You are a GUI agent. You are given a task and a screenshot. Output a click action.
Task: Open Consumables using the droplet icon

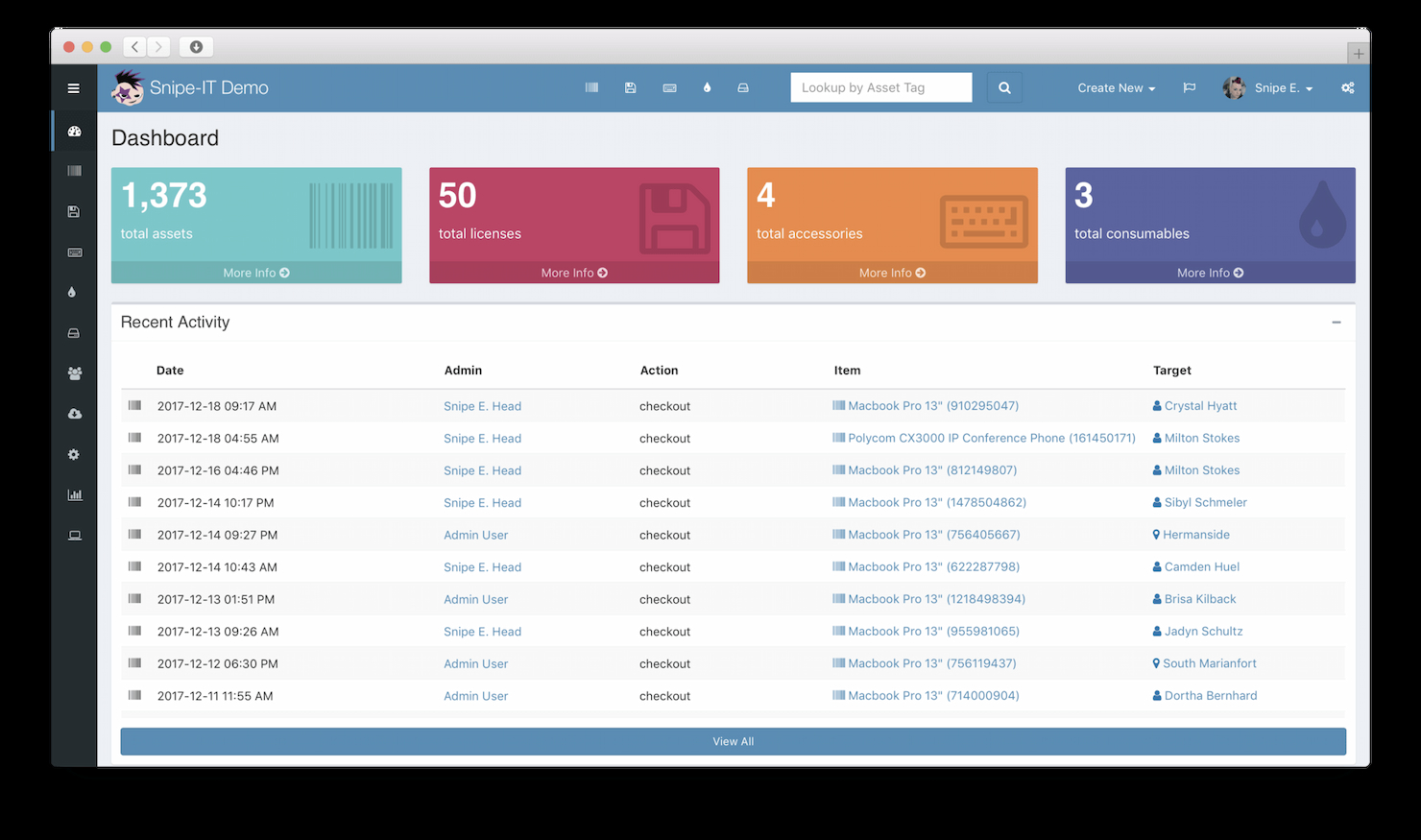click(x=707, y=87)
